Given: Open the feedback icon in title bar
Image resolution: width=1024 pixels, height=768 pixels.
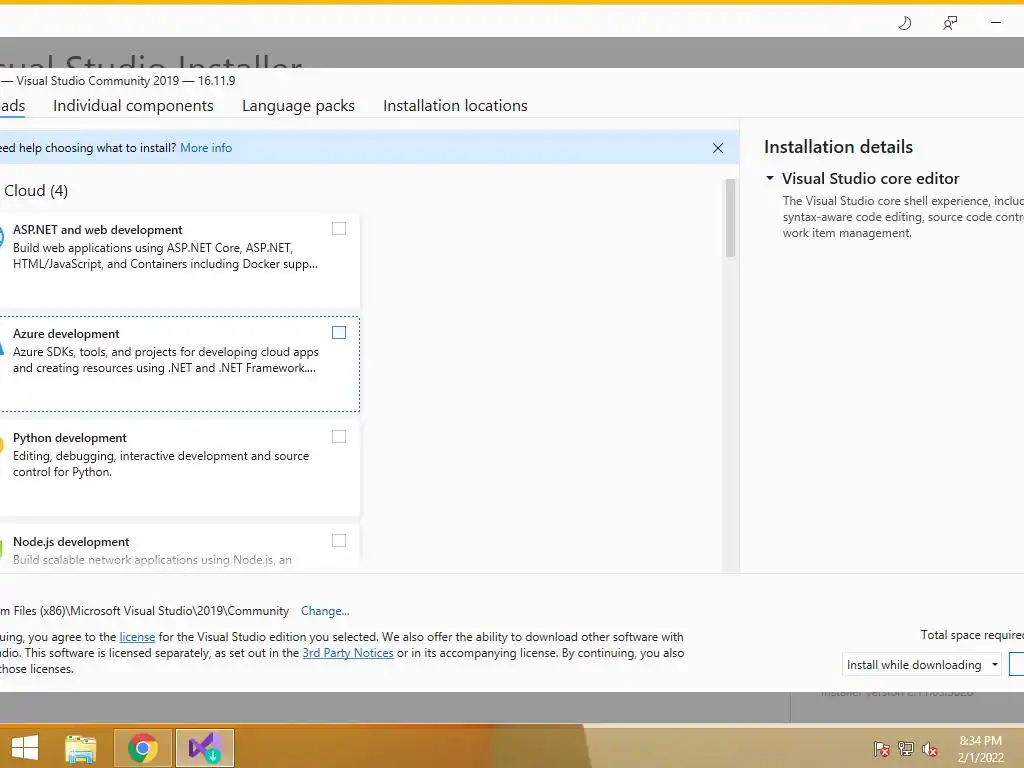Looking at the screenshot, I should pos(950,24).
